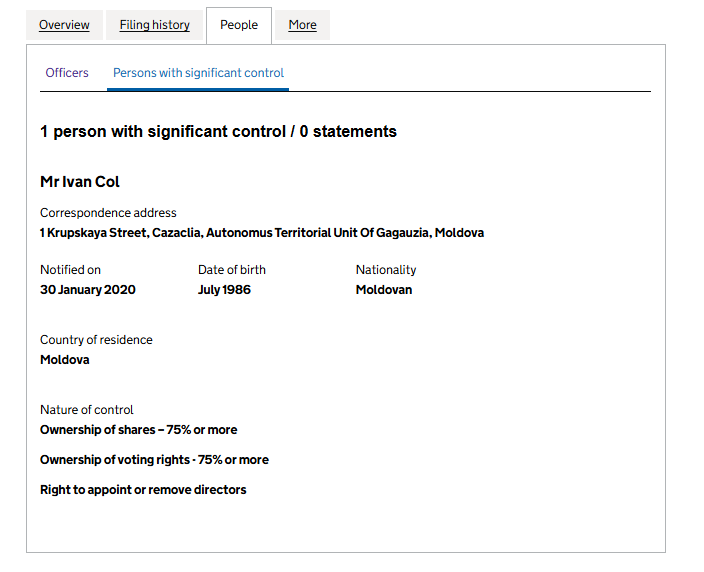This screenshot has width=704, height=572.
Task: Click the Nature of control label
Action: [x=86, y=410]
